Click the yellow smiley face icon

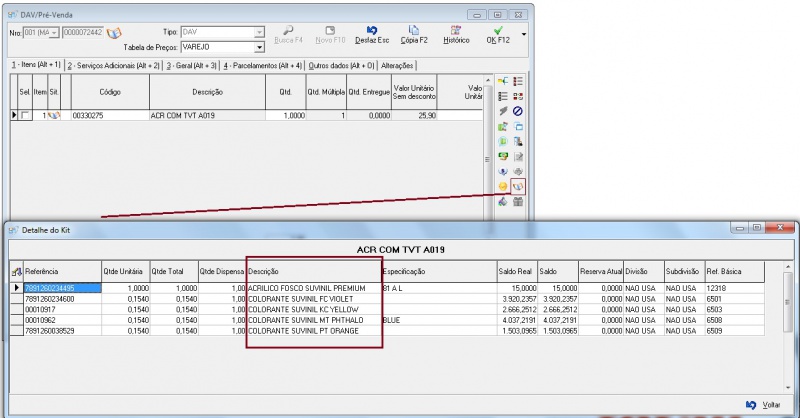point(503,187)
